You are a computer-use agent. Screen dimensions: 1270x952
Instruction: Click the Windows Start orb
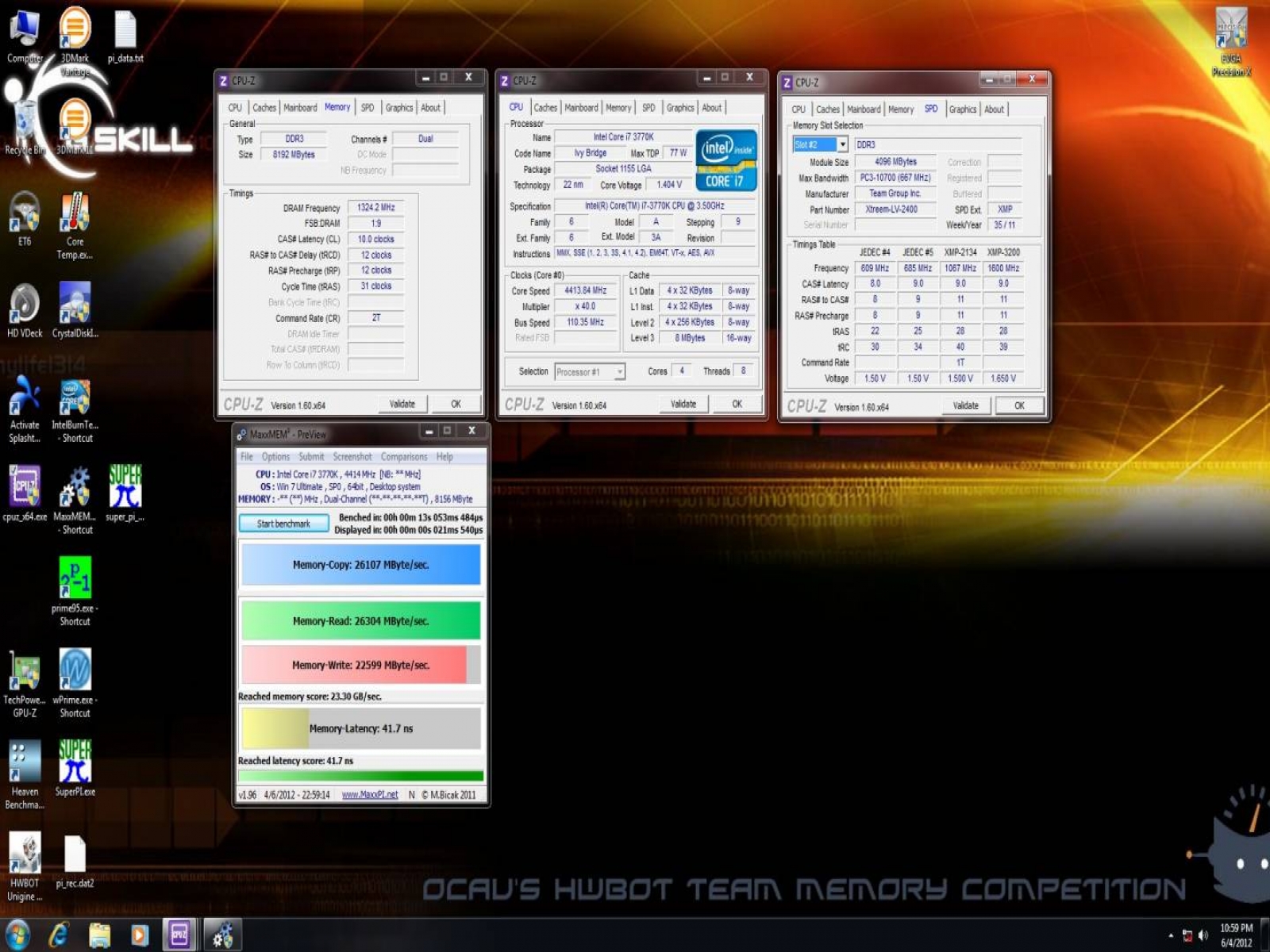[x=17, y=935]
